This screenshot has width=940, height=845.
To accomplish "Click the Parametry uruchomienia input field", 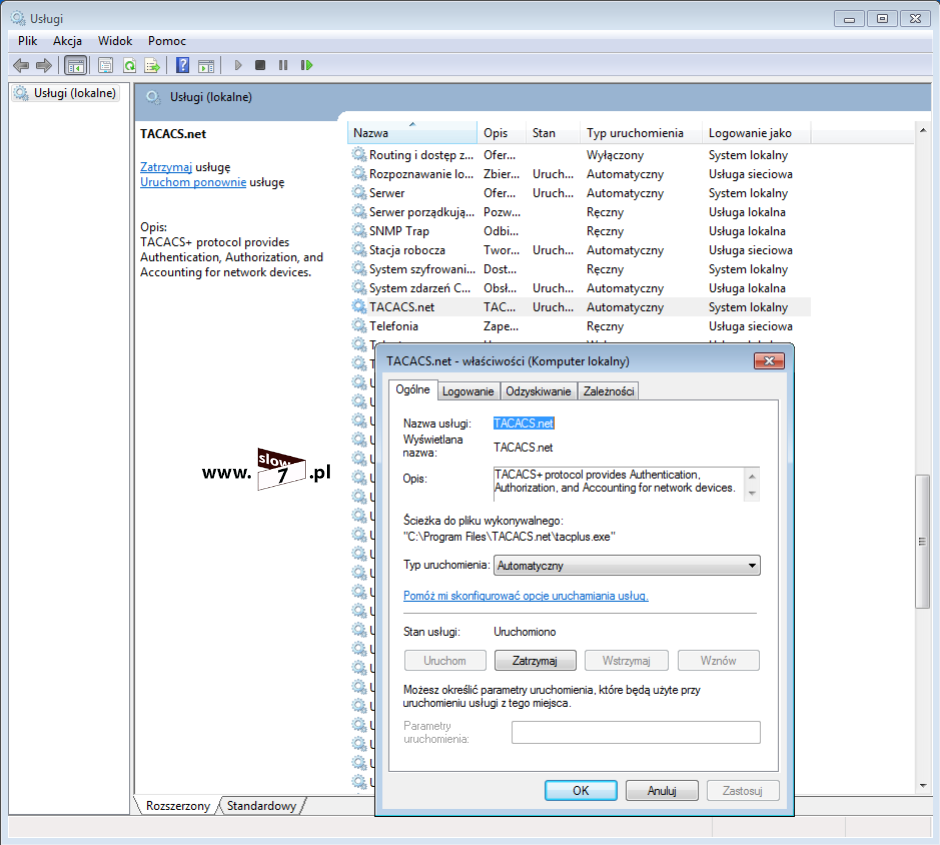I will (636, 732).
